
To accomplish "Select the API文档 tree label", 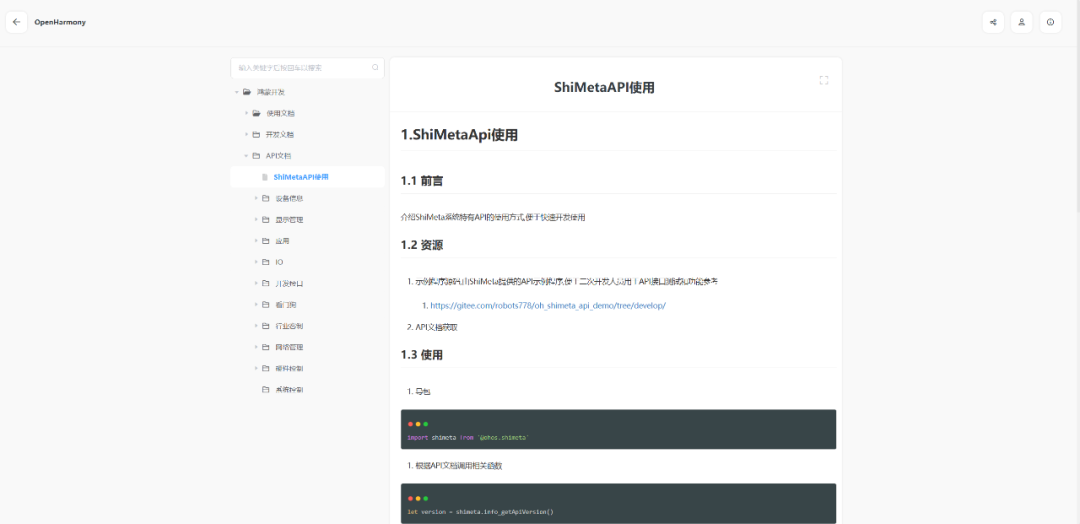I will [278, 156].
